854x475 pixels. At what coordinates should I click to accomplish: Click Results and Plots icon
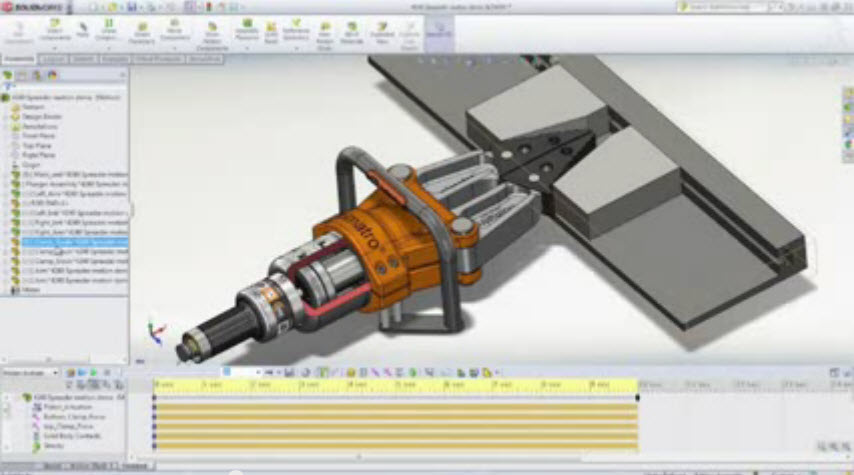429,373
